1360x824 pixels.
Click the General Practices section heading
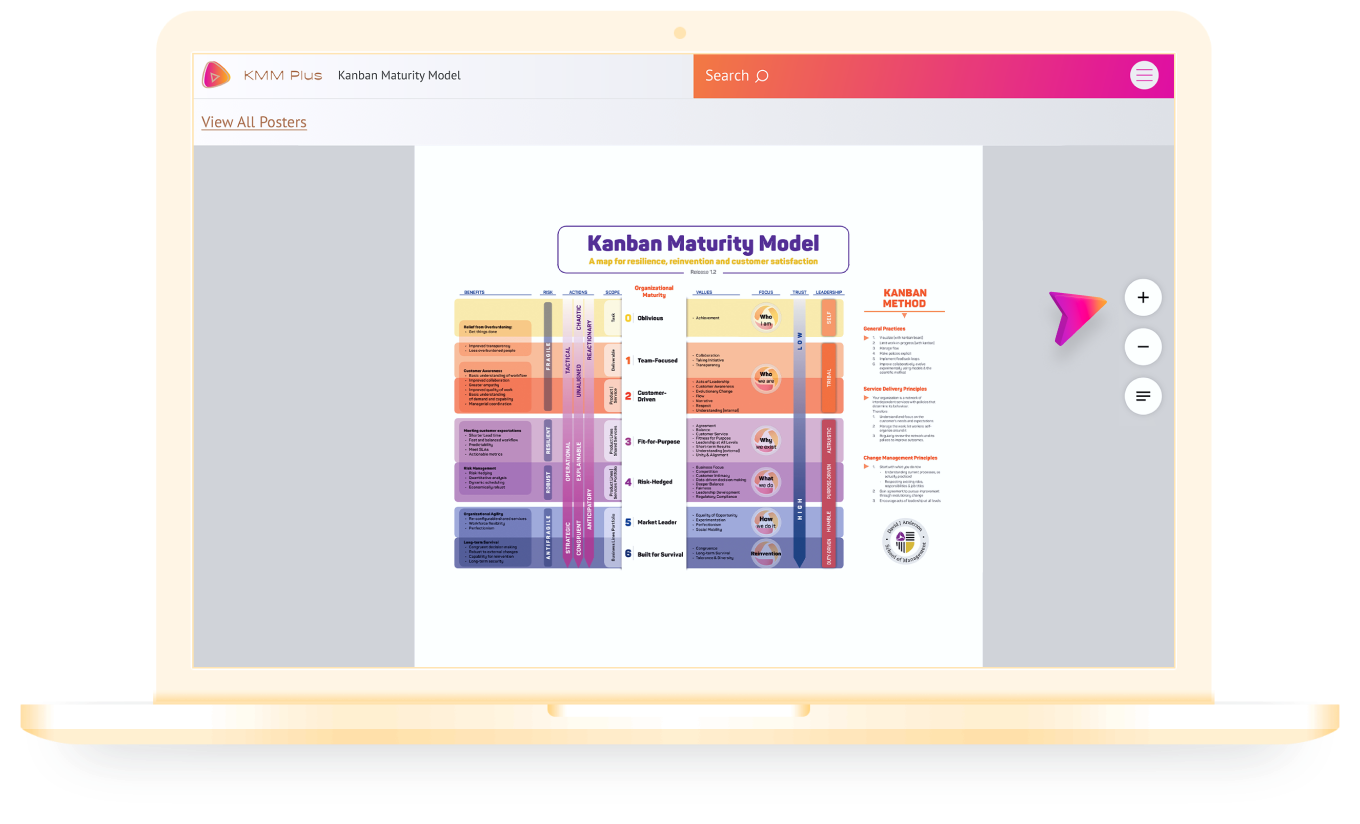[884, 328]
